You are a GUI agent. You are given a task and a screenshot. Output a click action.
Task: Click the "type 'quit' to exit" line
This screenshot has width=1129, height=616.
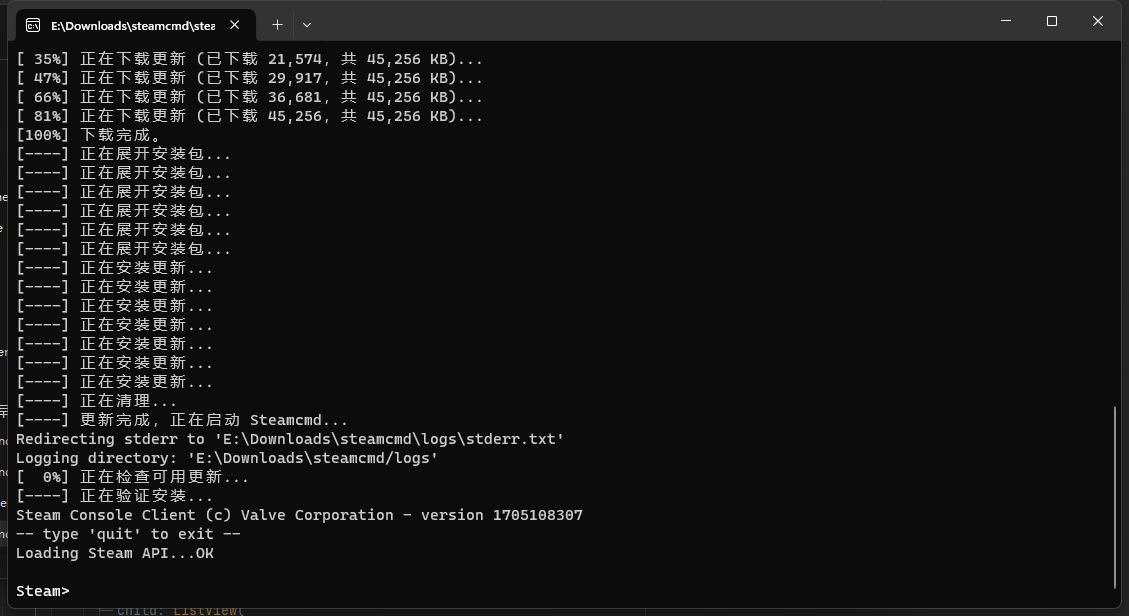click(x=128, y=534)
